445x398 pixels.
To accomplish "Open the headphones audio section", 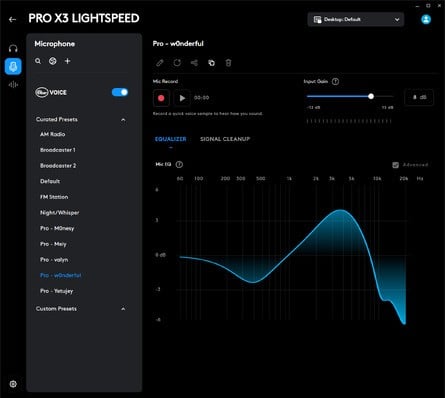I will click(13, 48).
